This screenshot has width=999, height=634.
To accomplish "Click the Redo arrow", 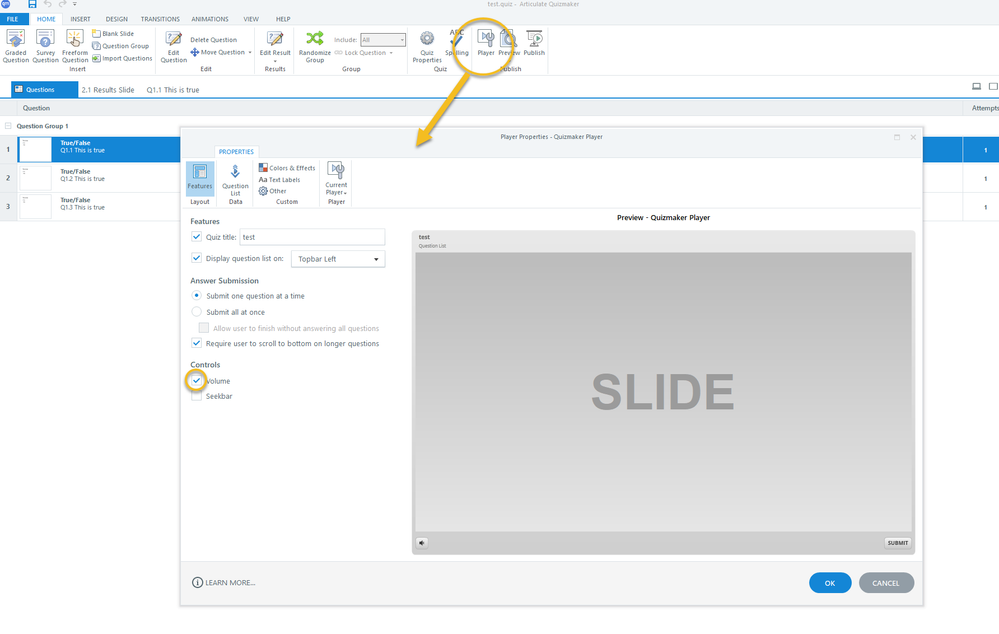I will pos(62,4).
